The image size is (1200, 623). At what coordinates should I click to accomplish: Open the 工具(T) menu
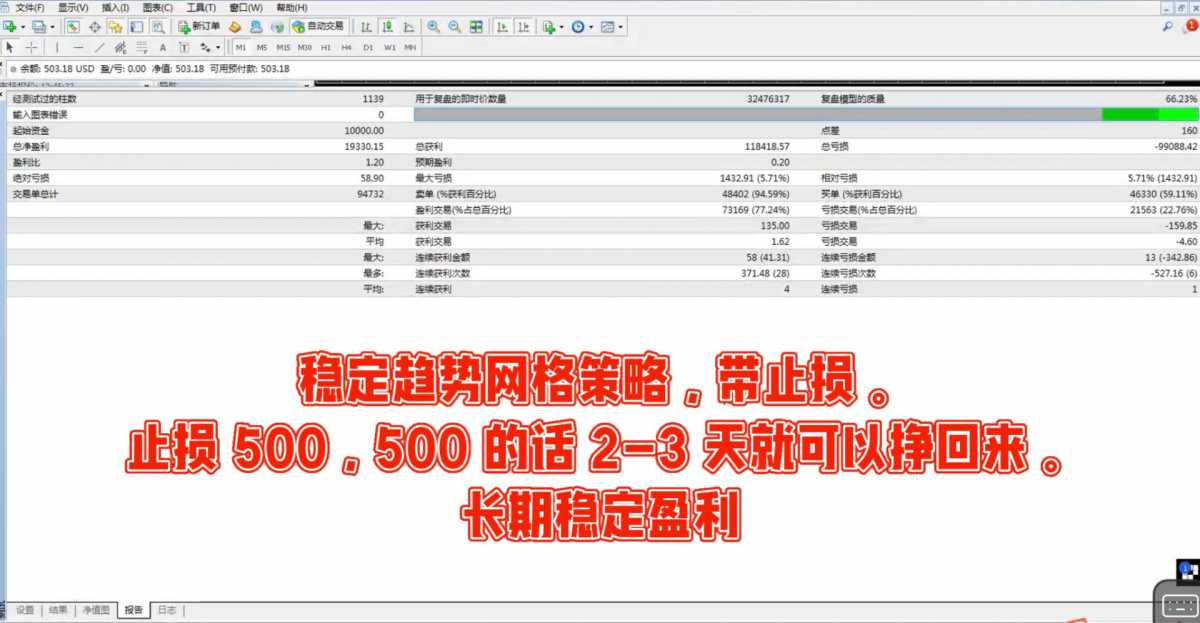201,7
